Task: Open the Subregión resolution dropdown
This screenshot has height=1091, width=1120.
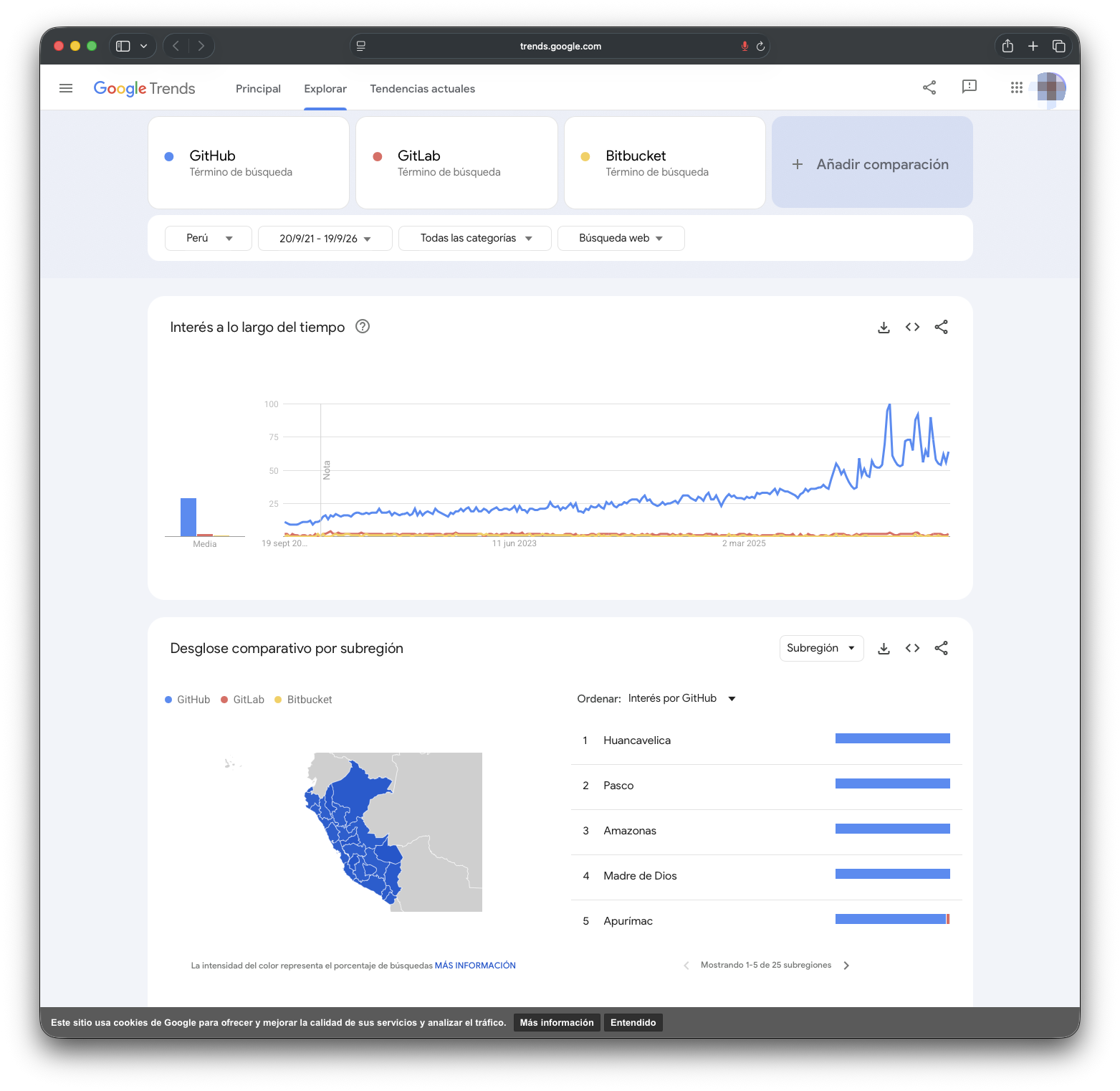Action: [821, 648]
